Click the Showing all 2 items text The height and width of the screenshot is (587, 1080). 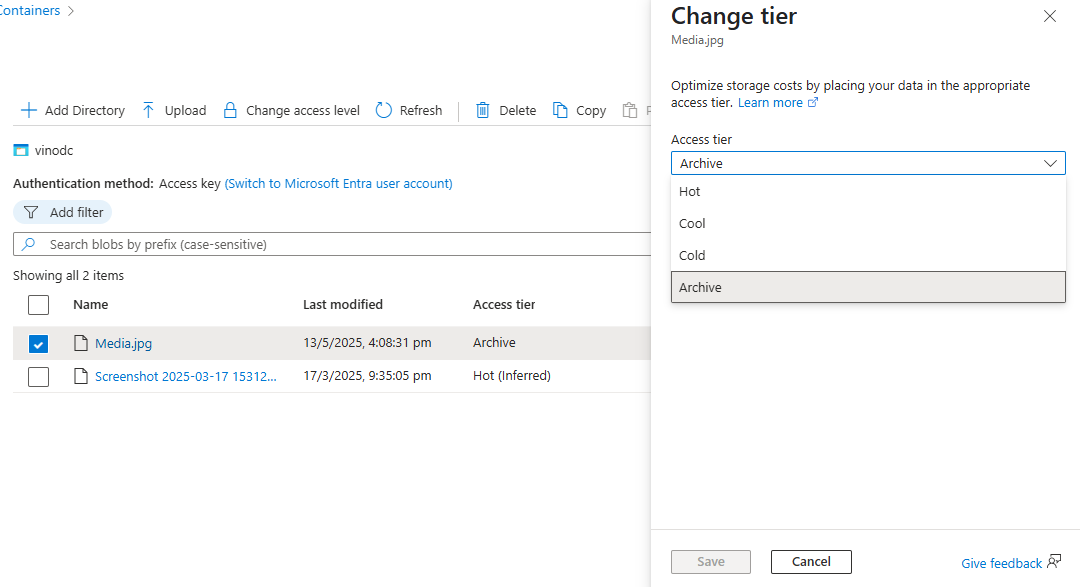68,276
